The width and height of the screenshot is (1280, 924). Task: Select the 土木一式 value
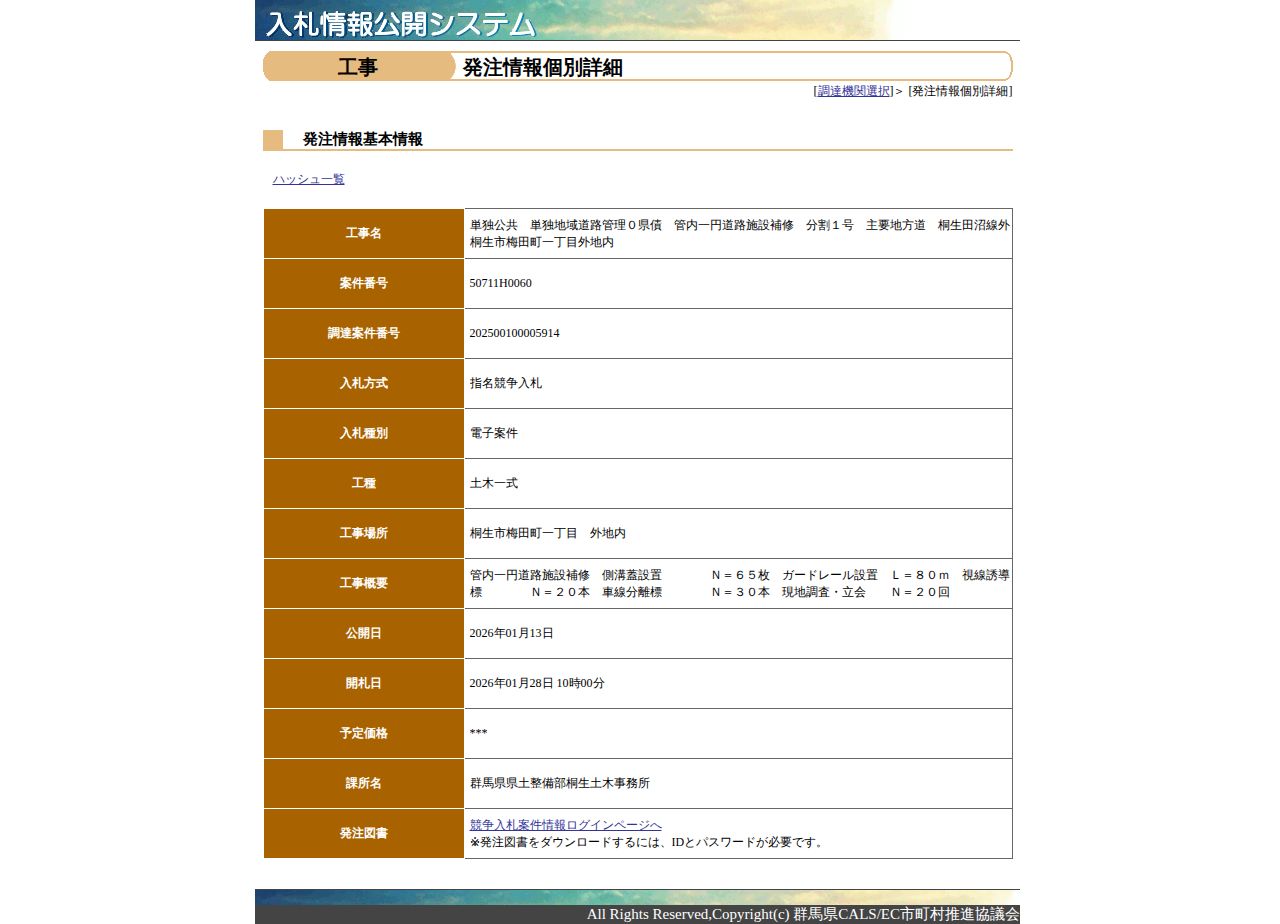[494, 483]
